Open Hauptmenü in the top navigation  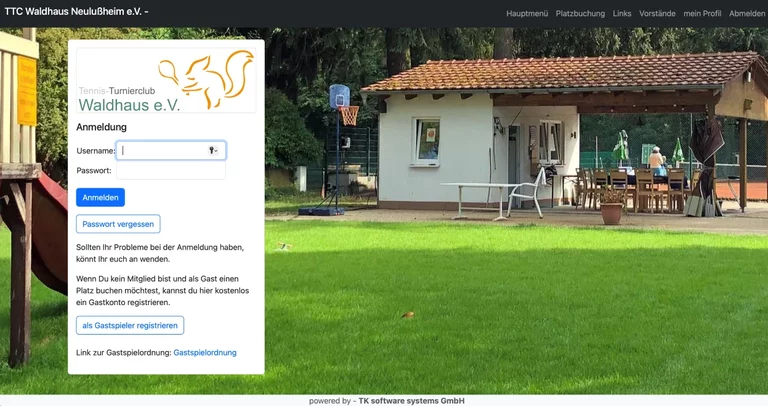(x=527, y=14)
